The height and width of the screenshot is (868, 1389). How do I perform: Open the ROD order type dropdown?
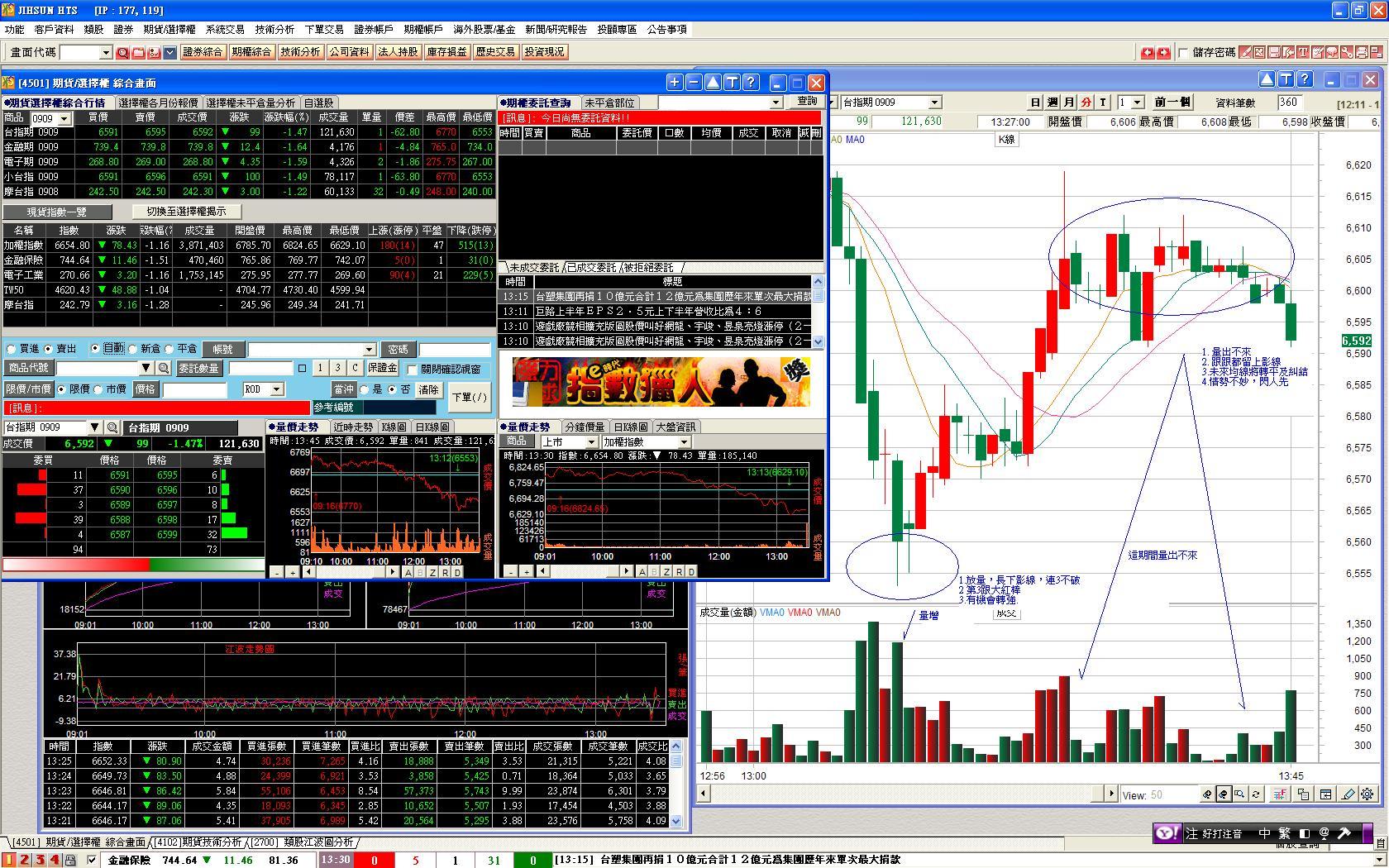(x=276, y=389)
